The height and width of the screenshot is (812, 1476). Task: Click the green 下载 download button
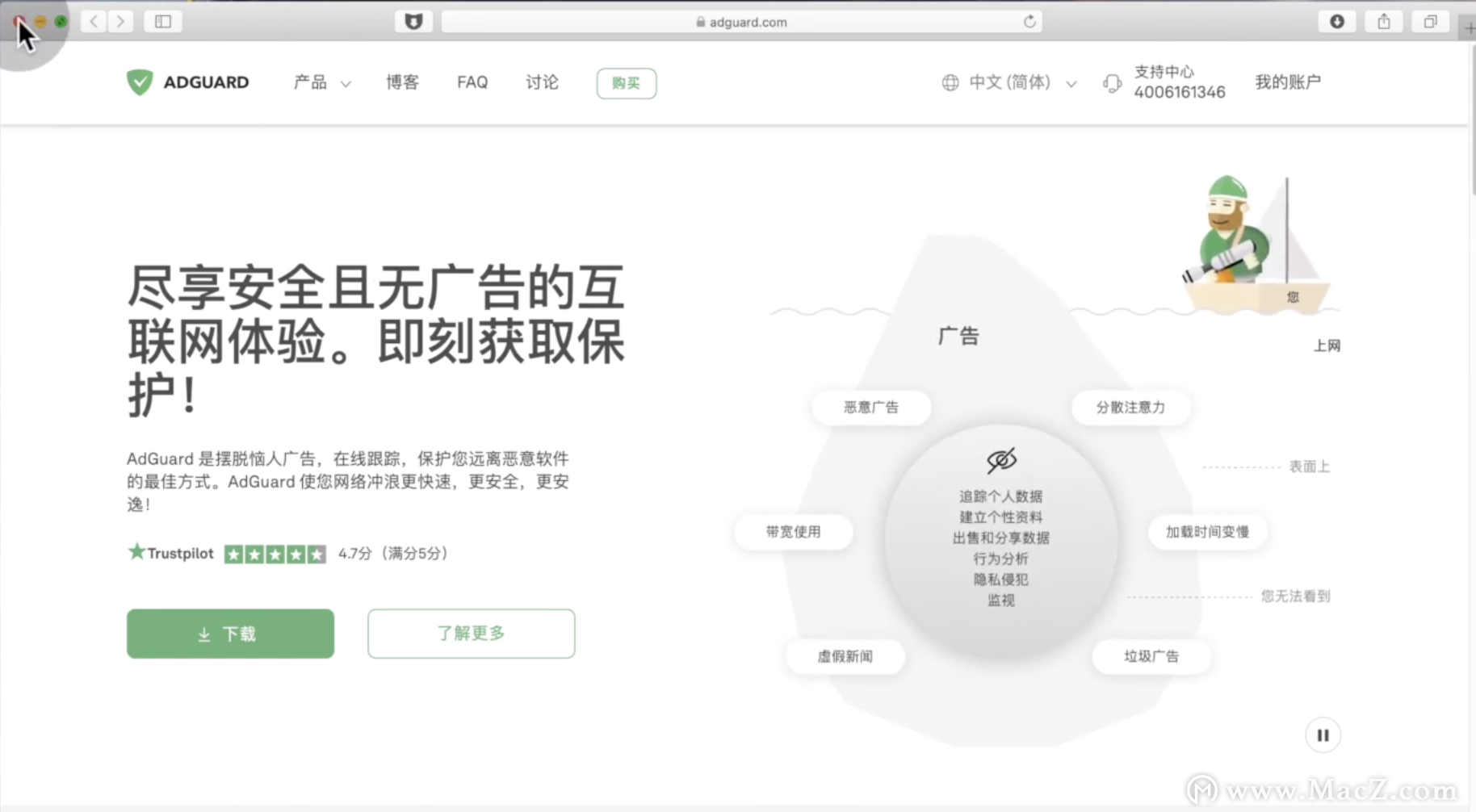coord(230,634)
